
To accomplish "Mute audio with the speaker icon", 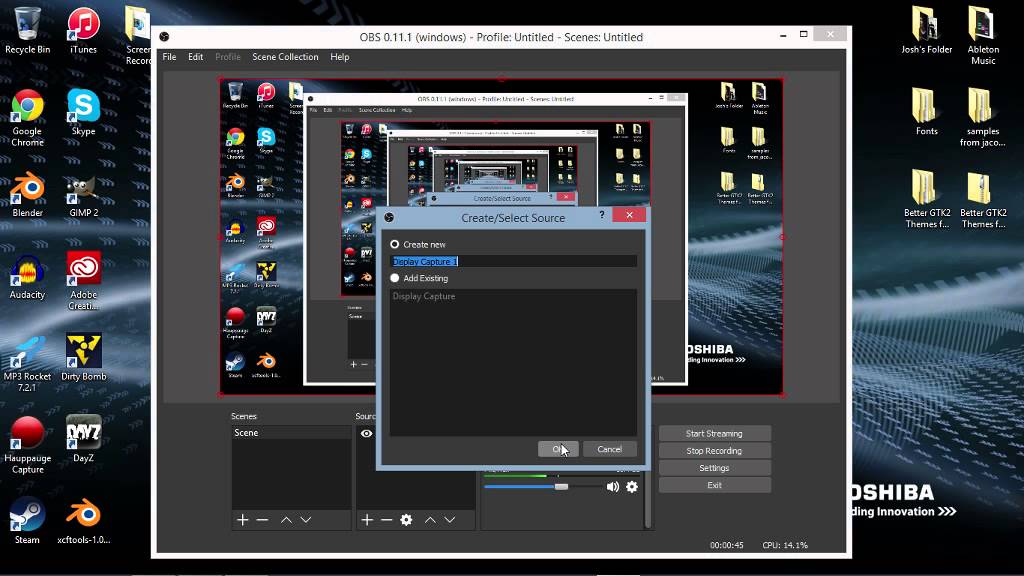I will (613, 487).
